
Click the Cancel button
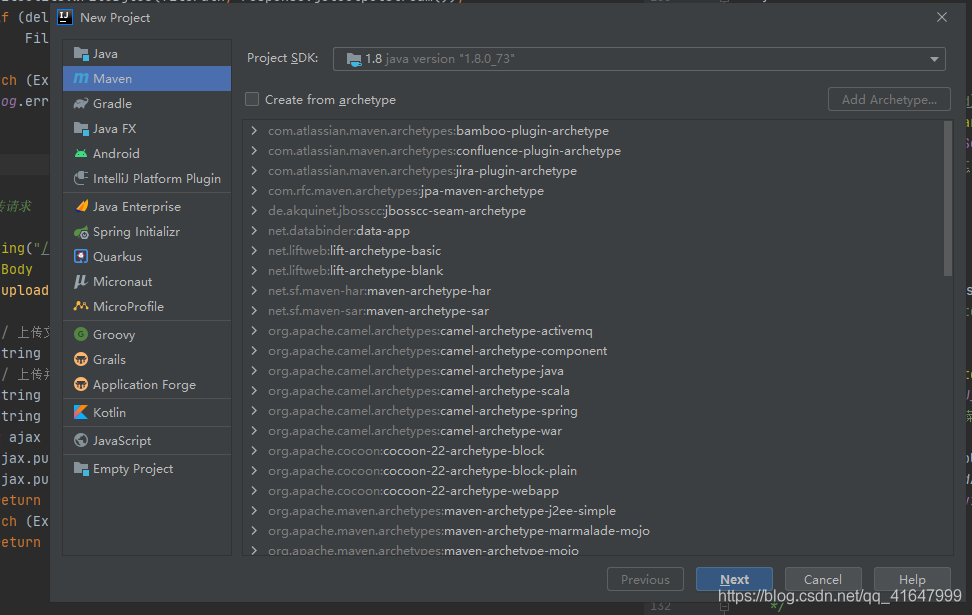(822, 580)
